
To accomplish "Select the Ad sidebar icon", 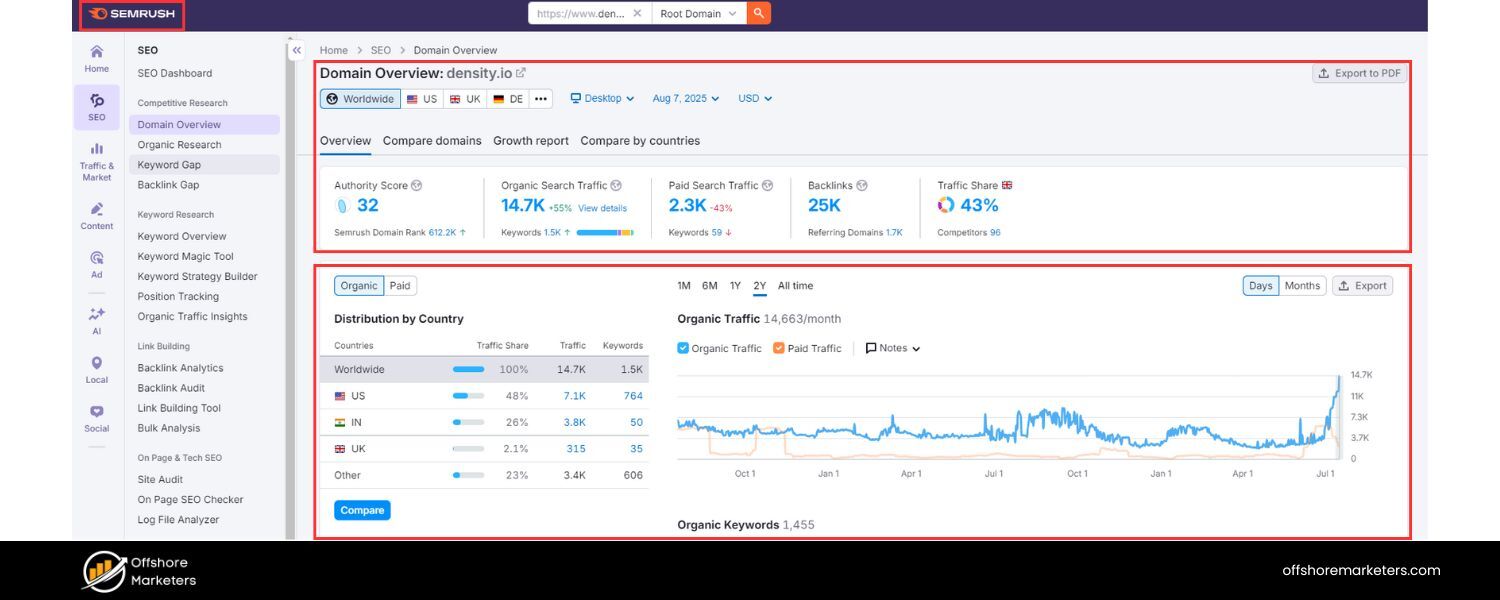I will pyautogui.click(x=96, y=258).
